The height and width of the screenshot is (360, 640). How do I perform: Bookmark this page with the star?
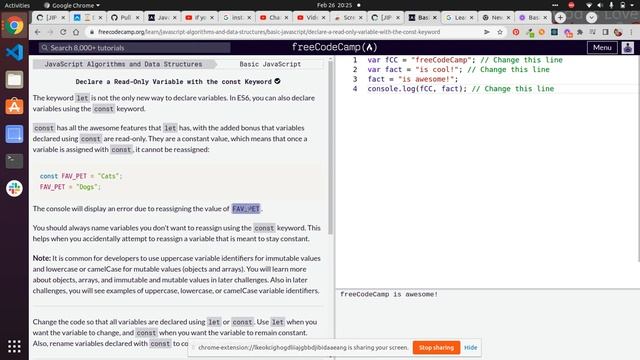500,32
